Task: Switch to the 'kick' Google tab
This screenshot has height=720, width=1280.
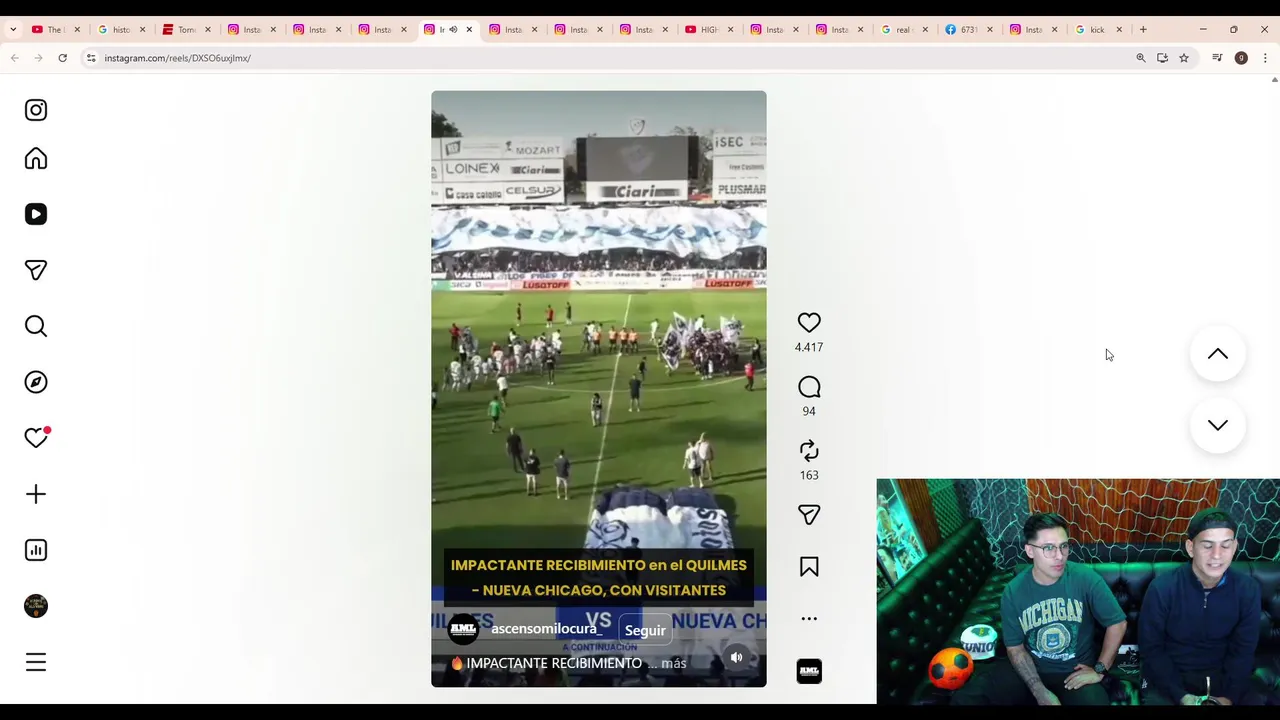Action: 1098,30
